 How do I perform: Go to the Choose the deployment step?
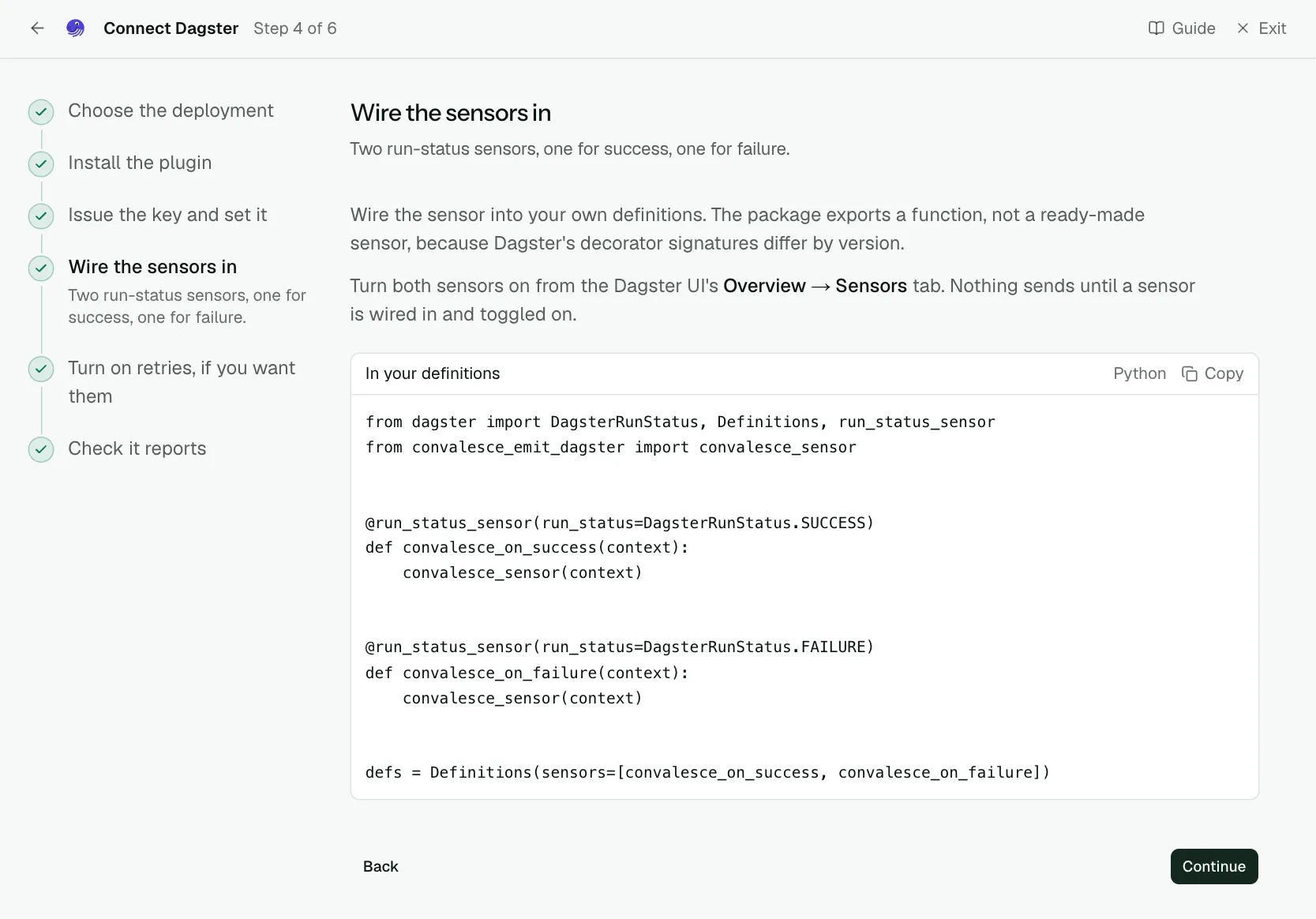pos(171,111)
